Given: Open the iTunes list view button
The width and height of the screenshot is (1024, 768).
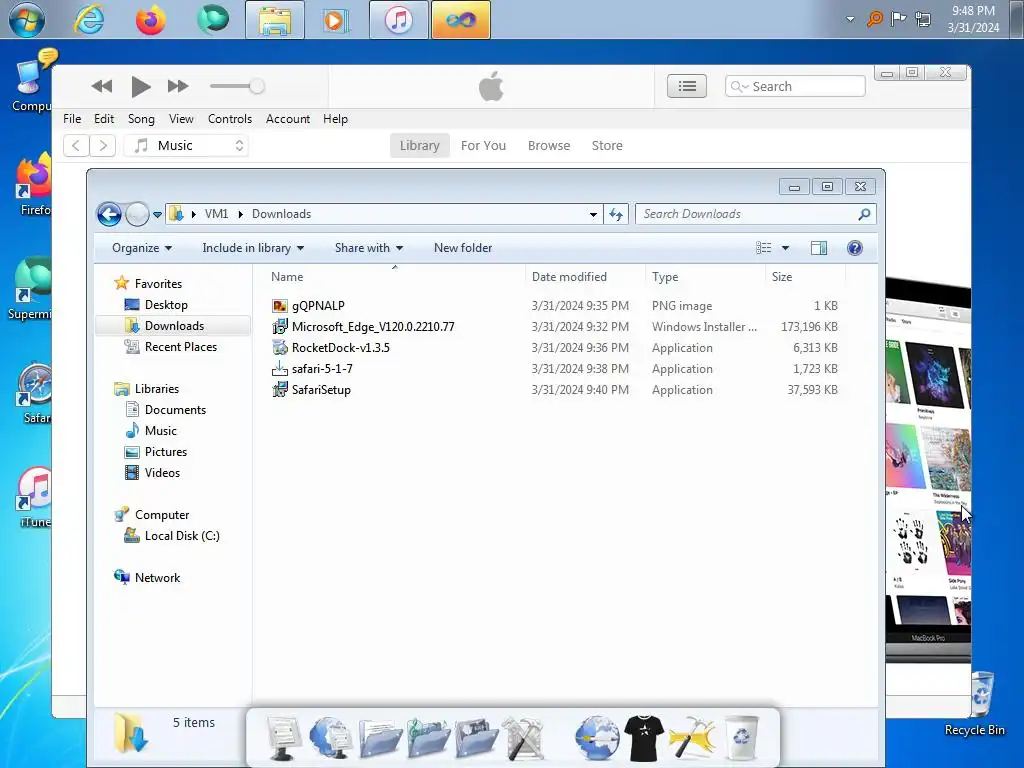Looking at the screenshot, I should click(x=686, y=86).
